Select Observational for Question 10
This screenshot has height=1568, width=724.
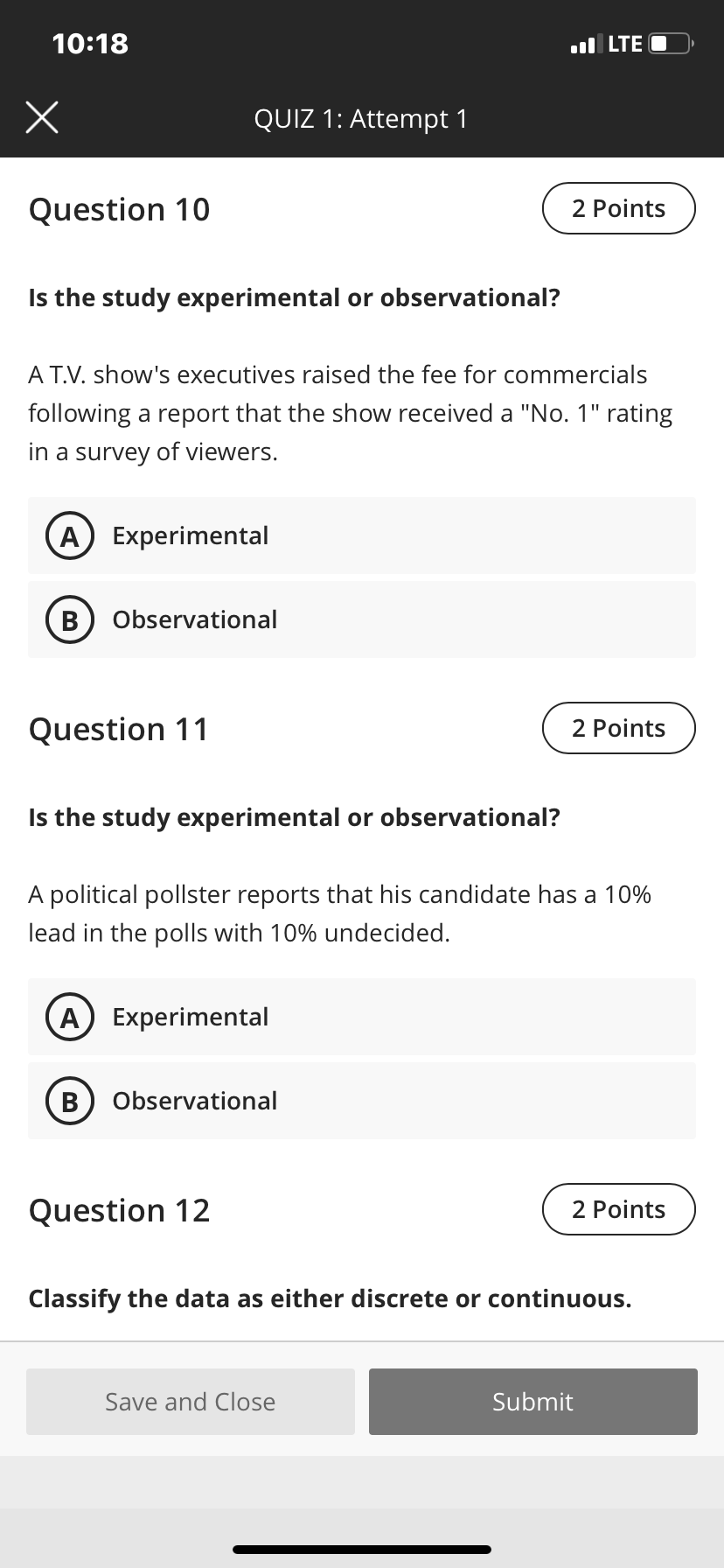(362, 619)
